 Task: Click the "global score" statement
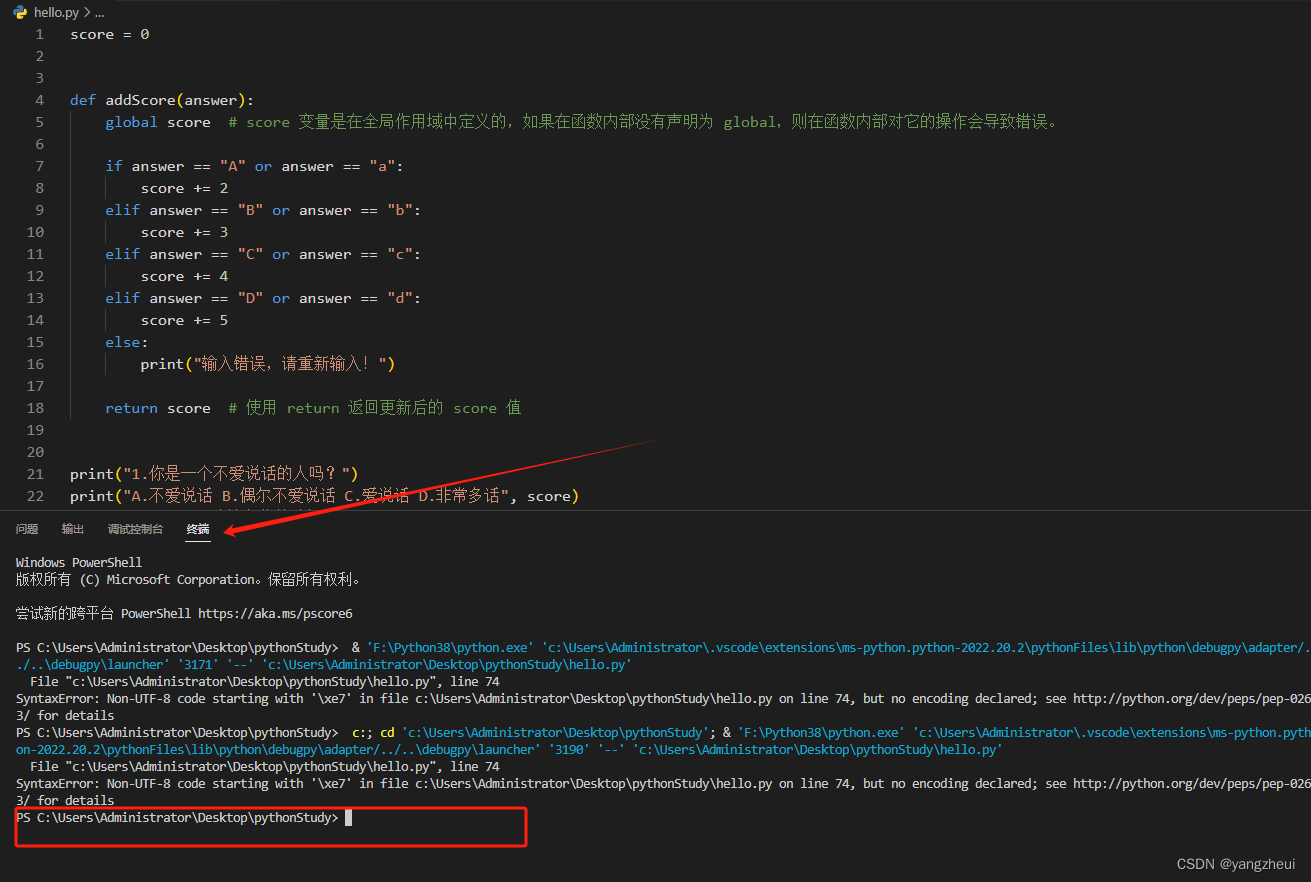click(x=158, y=122)
